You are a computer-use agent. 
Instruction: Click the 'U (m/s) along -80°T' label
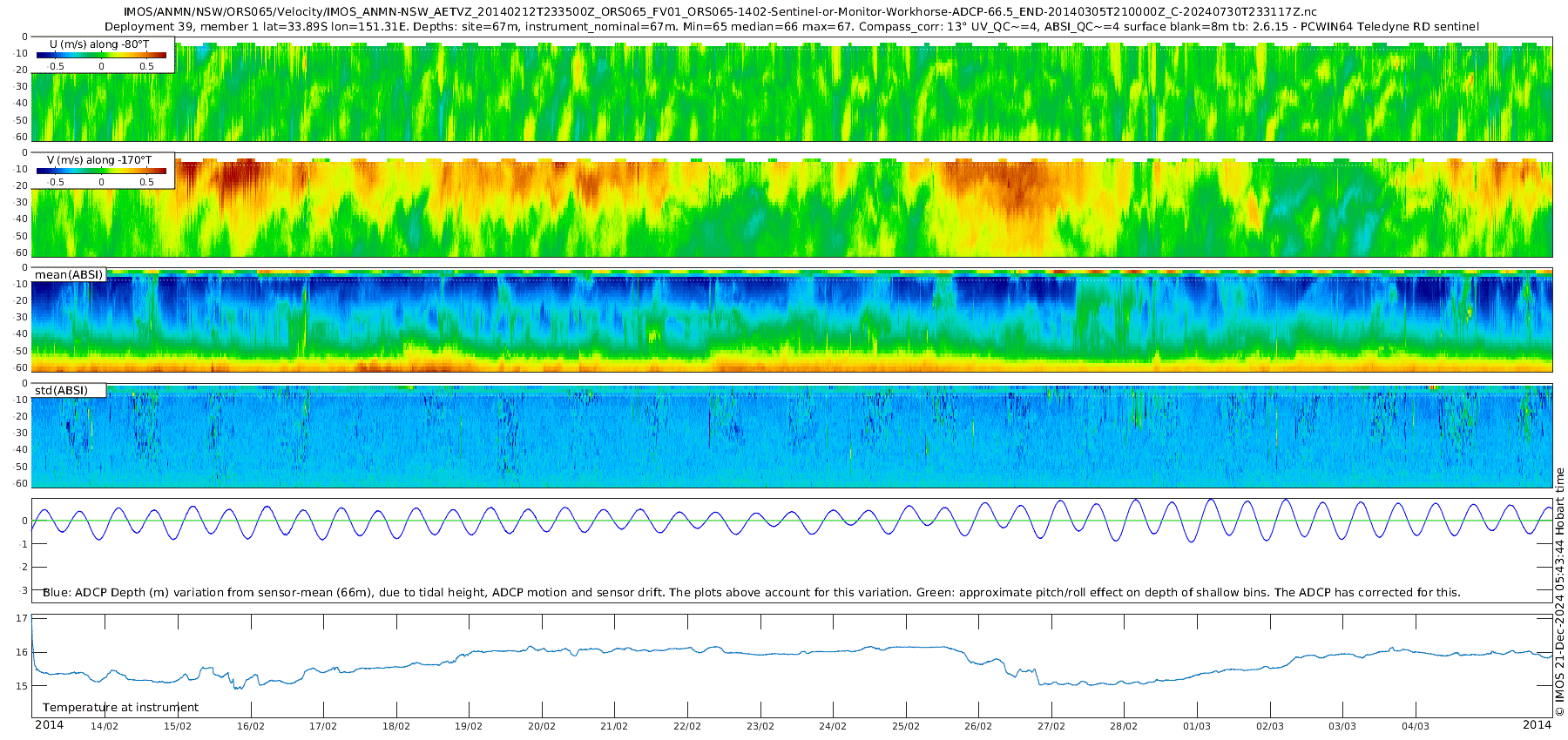98,44
